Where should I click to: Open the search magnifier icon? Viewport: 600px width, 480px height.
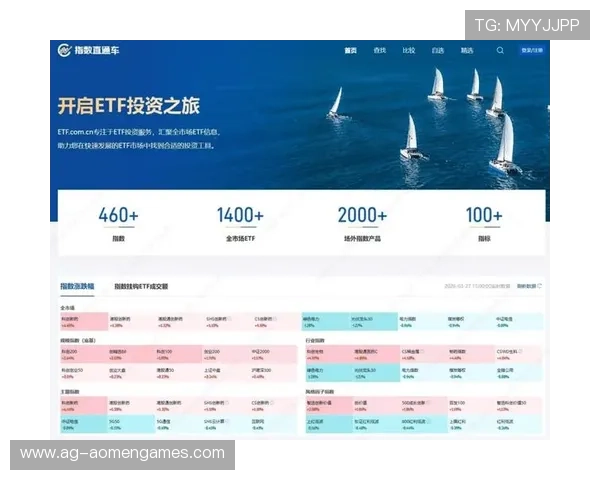tap(500, 50)
